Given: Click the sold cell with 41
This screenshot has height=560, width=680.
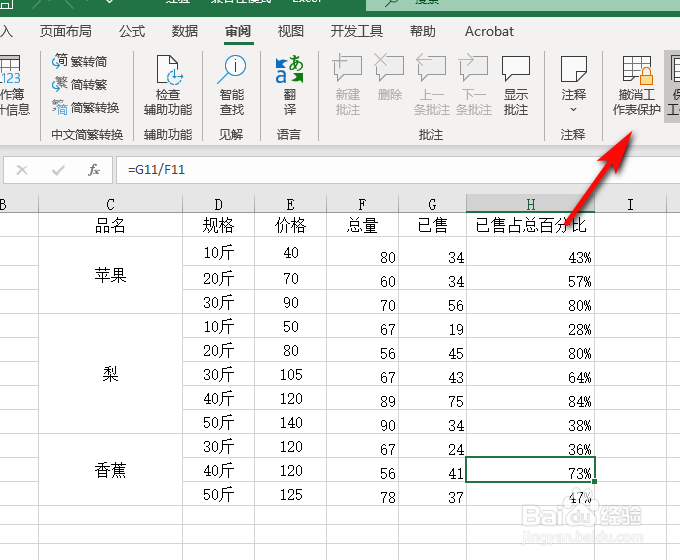Looking at the screenshot, I should pos(432,469).
